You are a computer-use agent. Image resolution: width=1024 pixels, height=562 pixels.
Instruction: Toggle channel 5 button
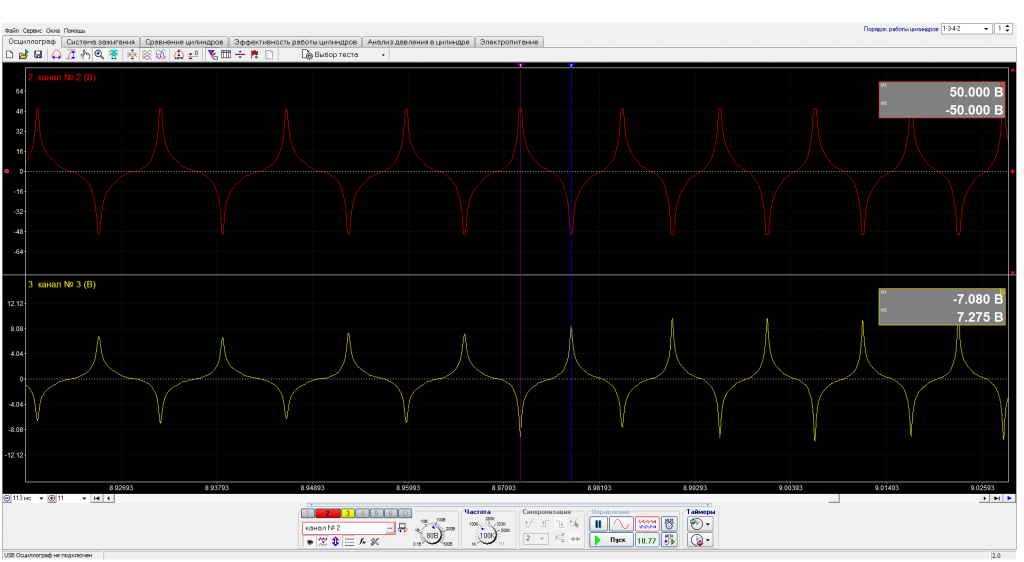pyautogui.click(x=377, y=513)
